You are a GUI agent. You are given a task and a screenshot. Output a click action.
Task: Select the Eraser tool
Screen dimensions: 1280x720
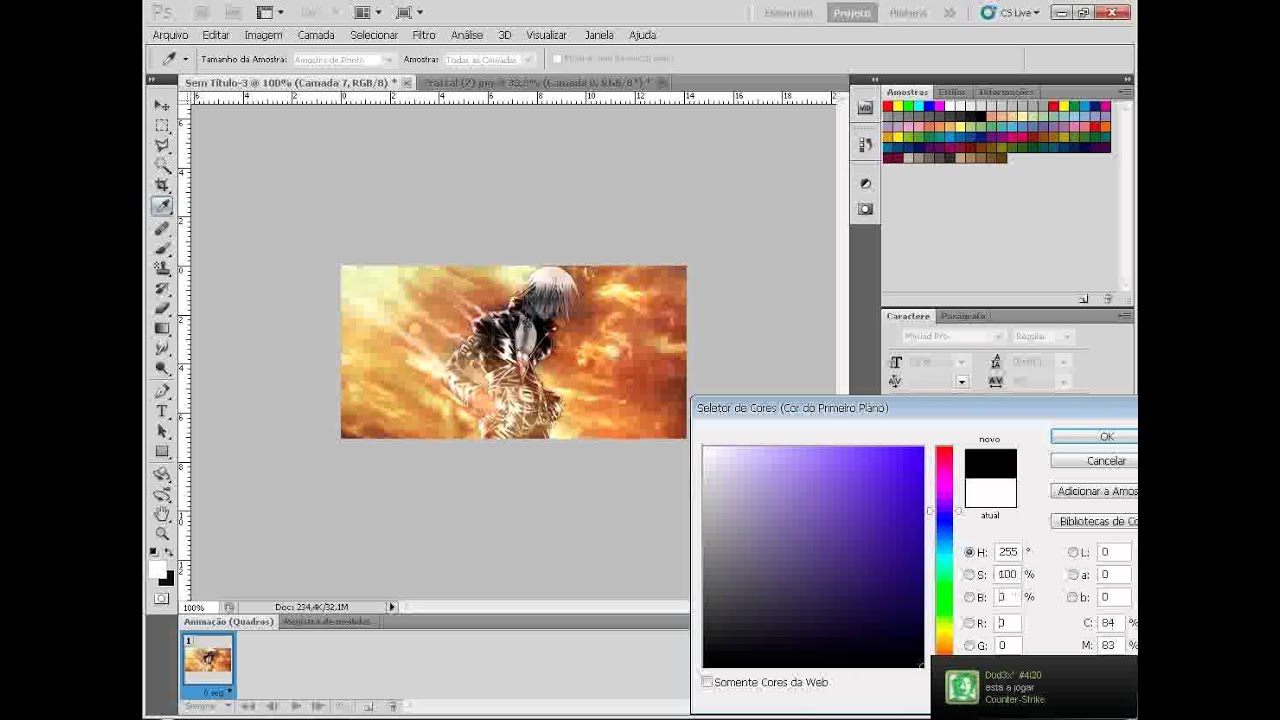tap(162, 308)
